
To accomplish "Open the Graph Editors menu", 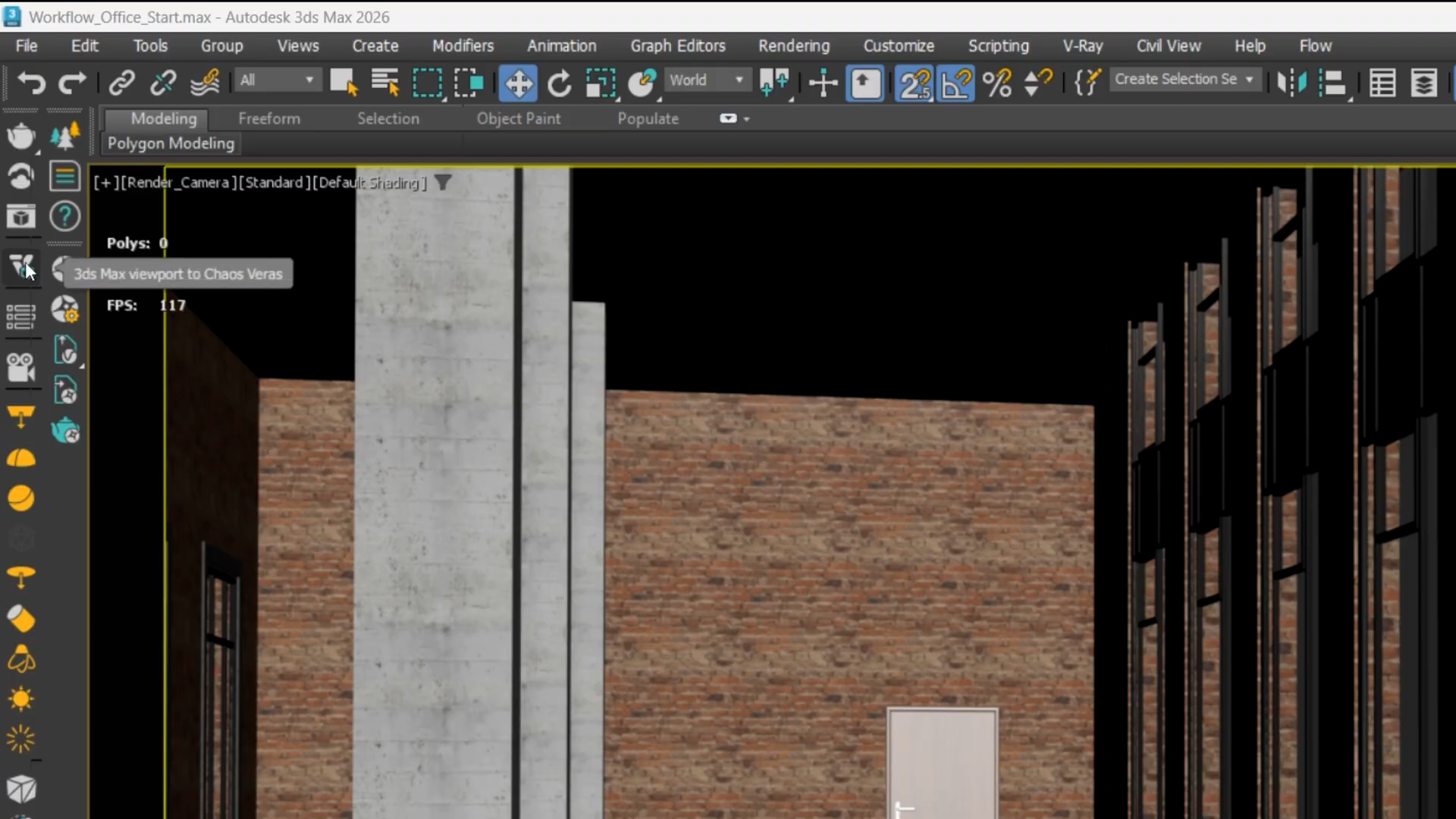I will tap(678, 45).
